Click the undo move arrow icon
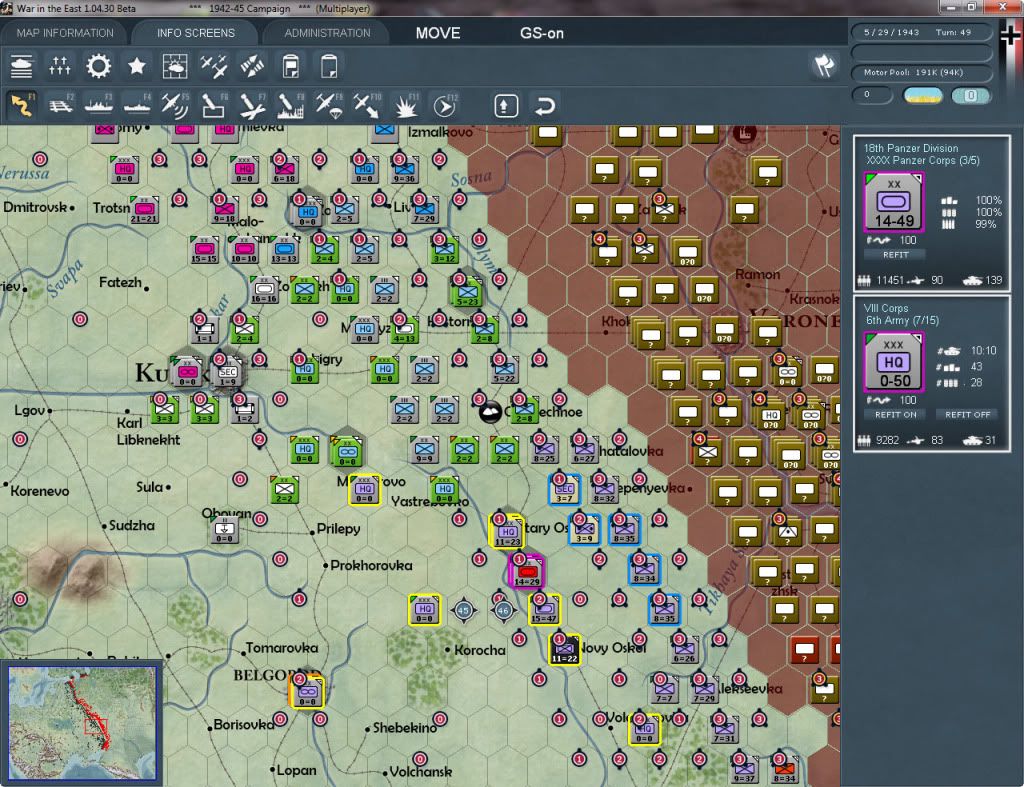Screen dimensions: 1024x787 tap(545, 106)
